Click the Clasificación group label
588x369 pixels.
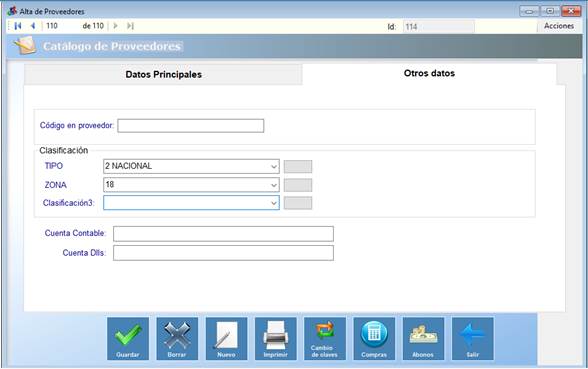tap(64, 150)
